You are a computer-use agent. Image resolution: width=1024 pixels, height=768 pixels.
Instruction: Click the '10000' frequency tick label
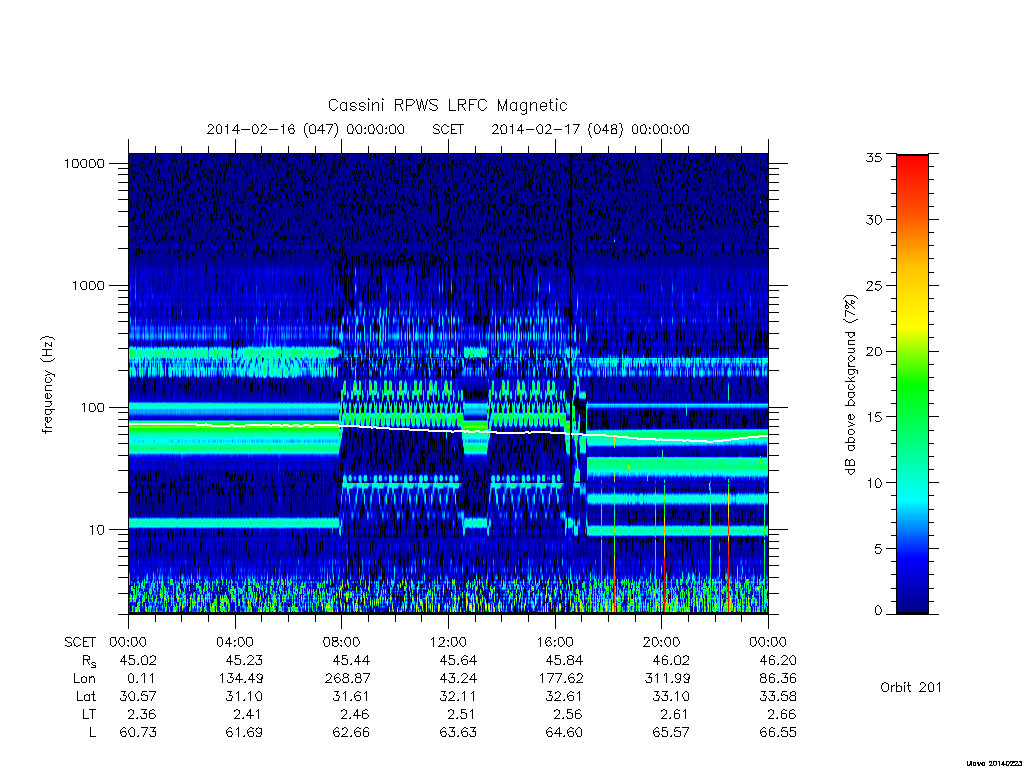[84, 163]
